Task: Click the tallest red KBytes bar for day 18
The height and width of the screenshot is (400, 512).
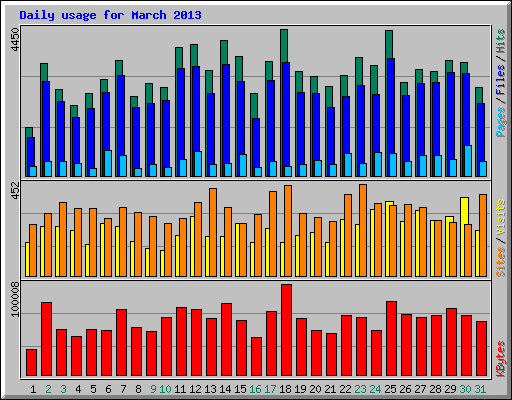Action: [286, 330]
